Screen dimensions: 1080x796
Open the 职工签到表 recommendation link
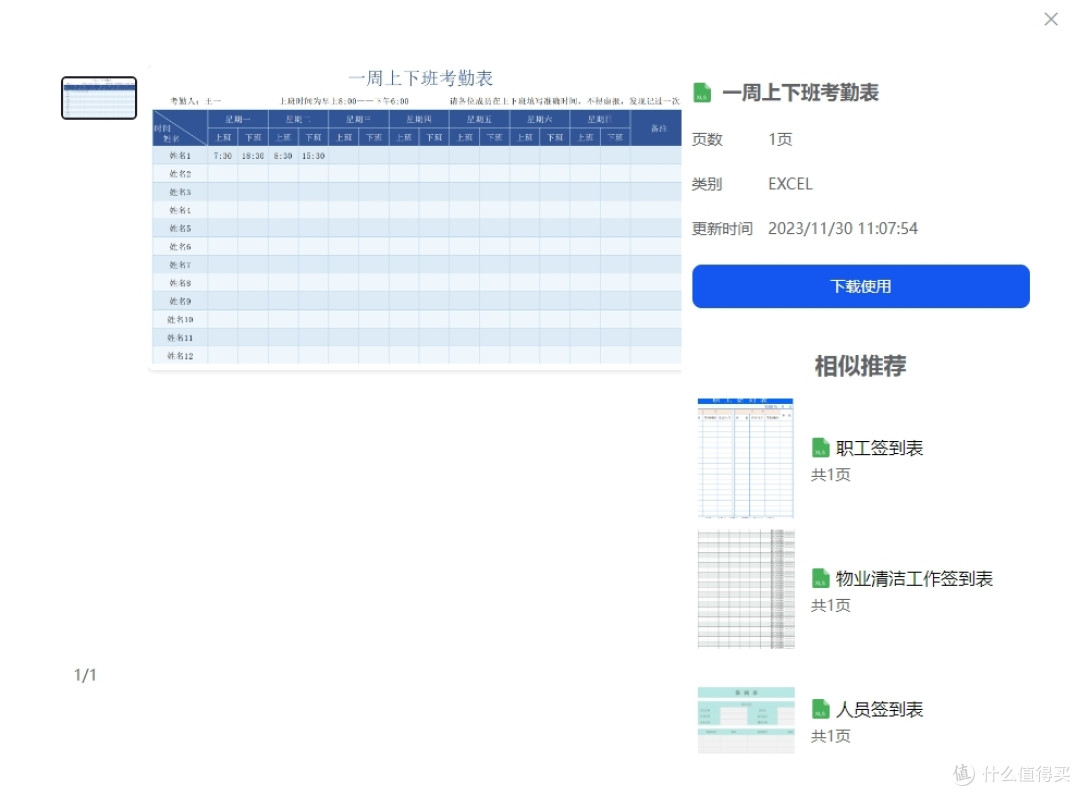(x=880, y=448)
